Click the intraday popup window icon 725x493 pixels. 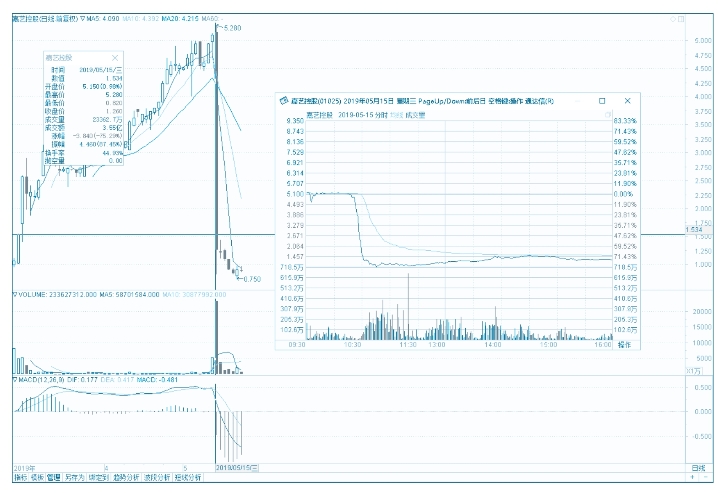pyautogui.click(x=283, y=101)
